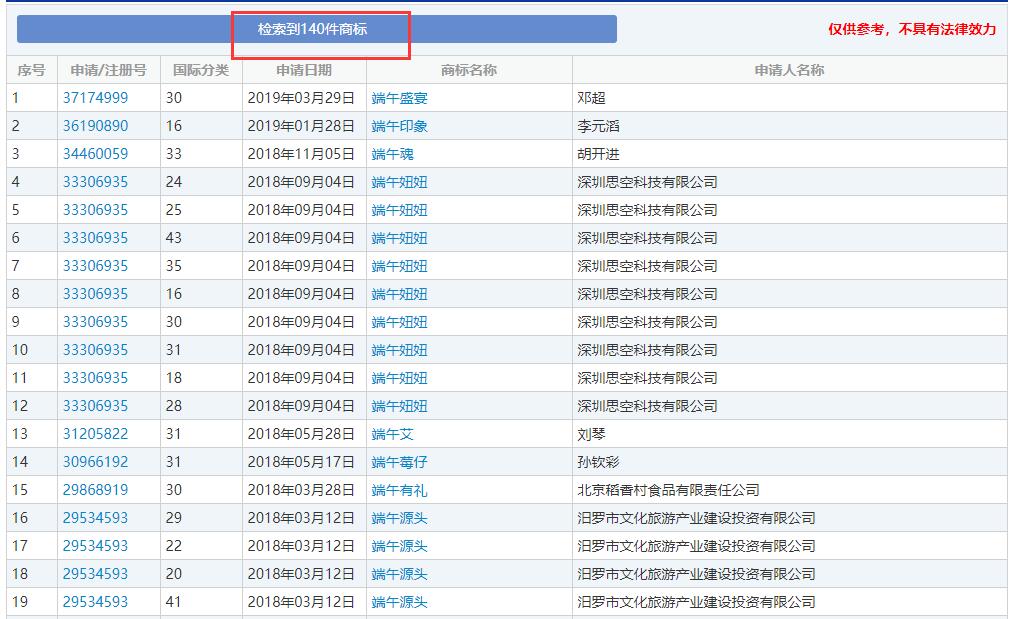
Task: Open 端午妞妞 link in row 7
Action: pos(399,266)
